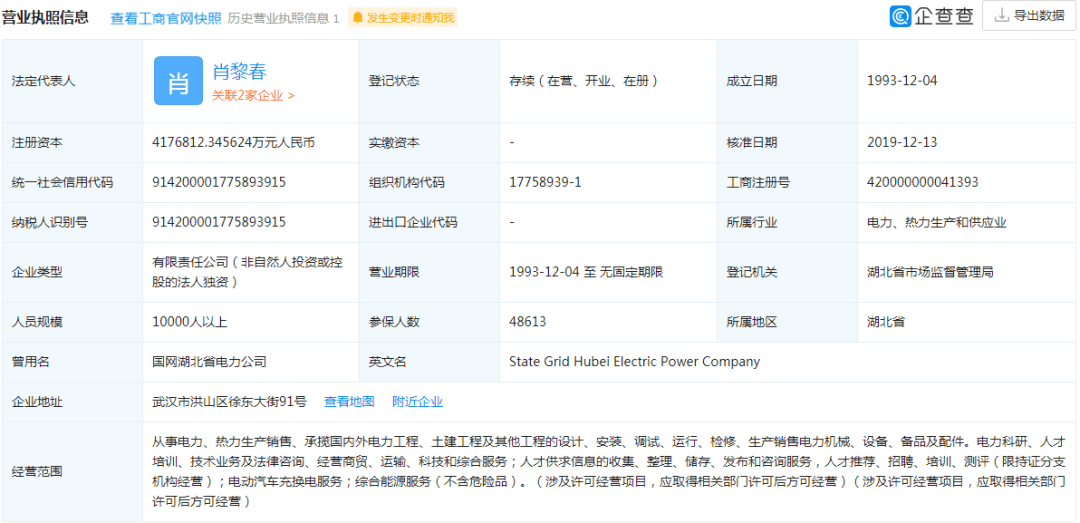1080x523 pixels.
Task: Click approval date 2019-12-13
Action: (902, 143)
